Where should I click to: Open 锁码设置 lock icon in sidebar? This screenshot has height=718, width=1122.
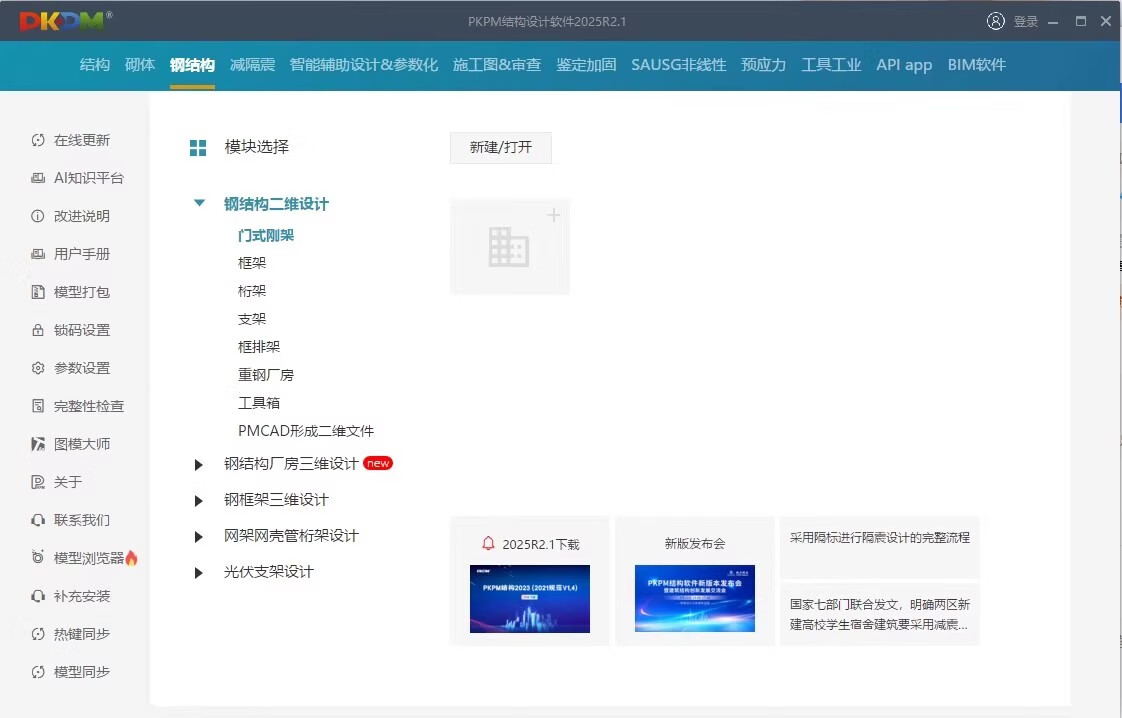pos(38,330)
